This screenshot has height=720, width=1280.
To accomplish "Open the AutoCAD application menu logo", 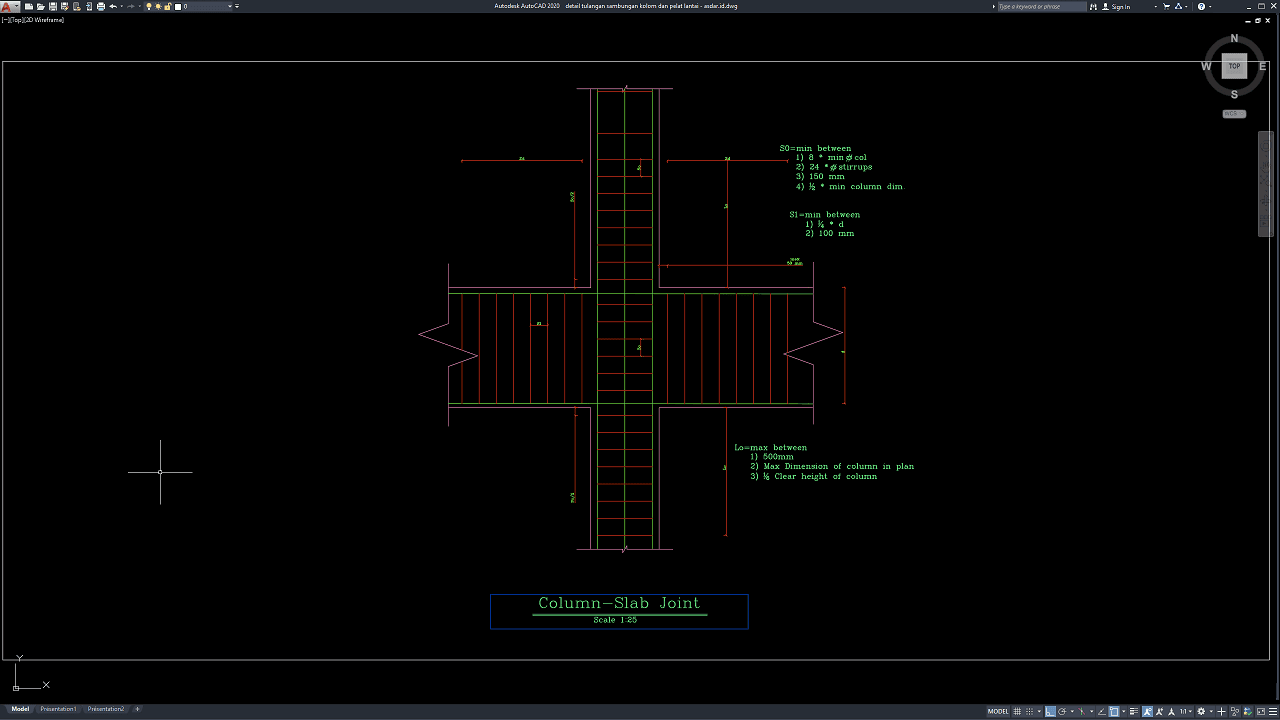I will (8, 6).
